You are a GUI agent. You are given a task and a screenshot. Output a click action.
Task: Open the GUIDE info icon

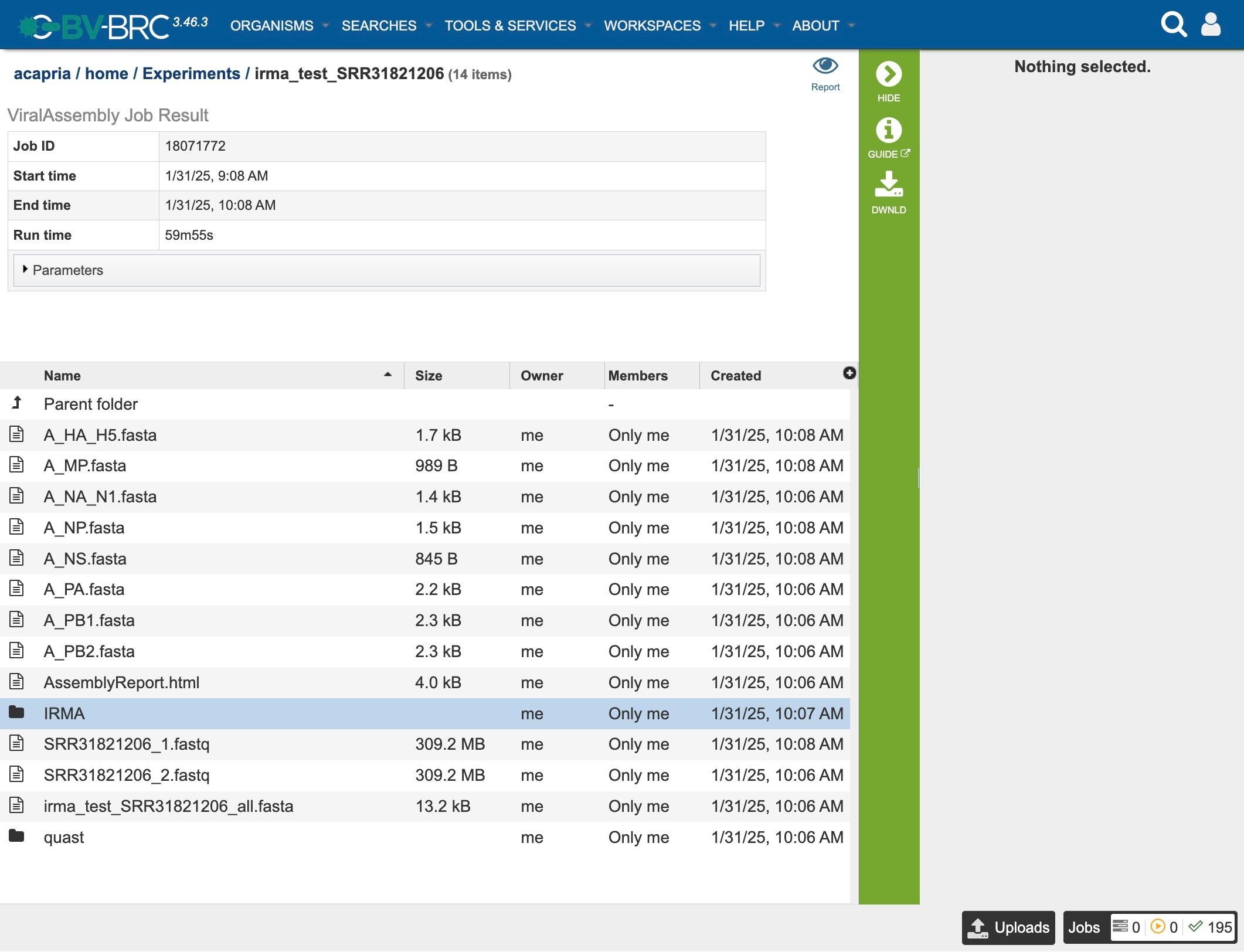click(x=888, y=130)
